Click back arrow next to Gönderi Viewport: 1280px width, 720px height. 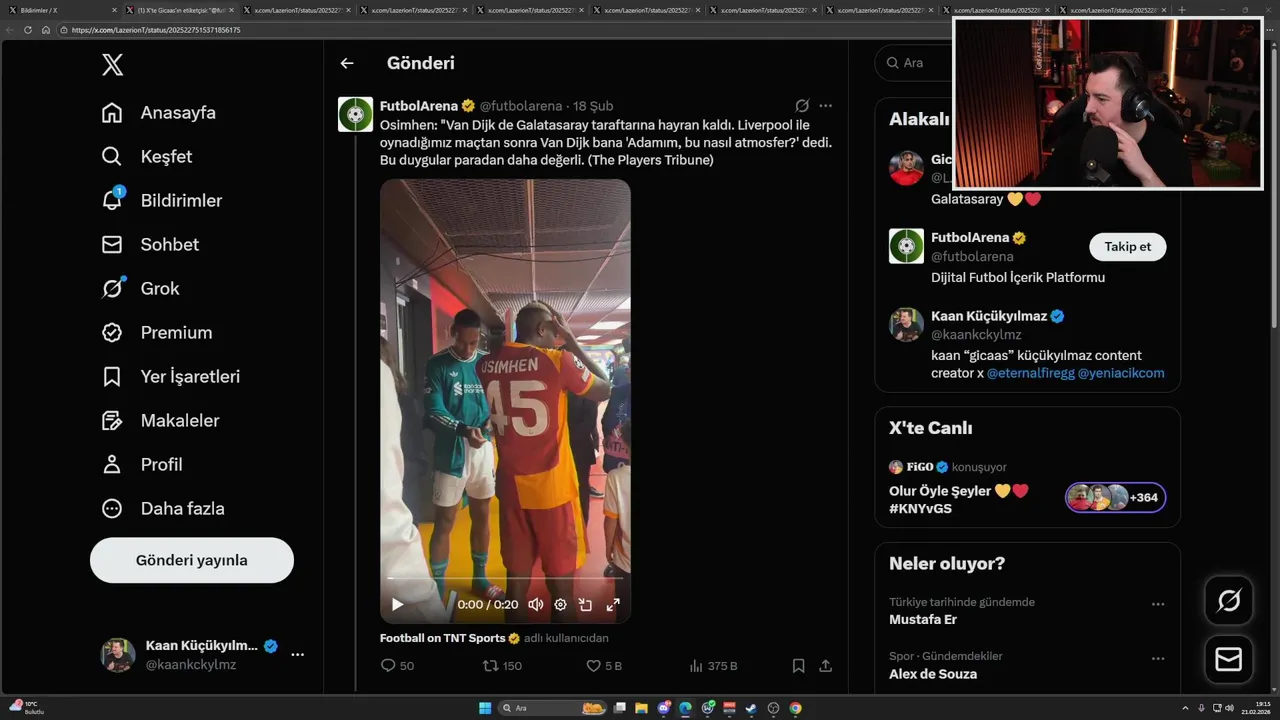click(x=347, y=63)
